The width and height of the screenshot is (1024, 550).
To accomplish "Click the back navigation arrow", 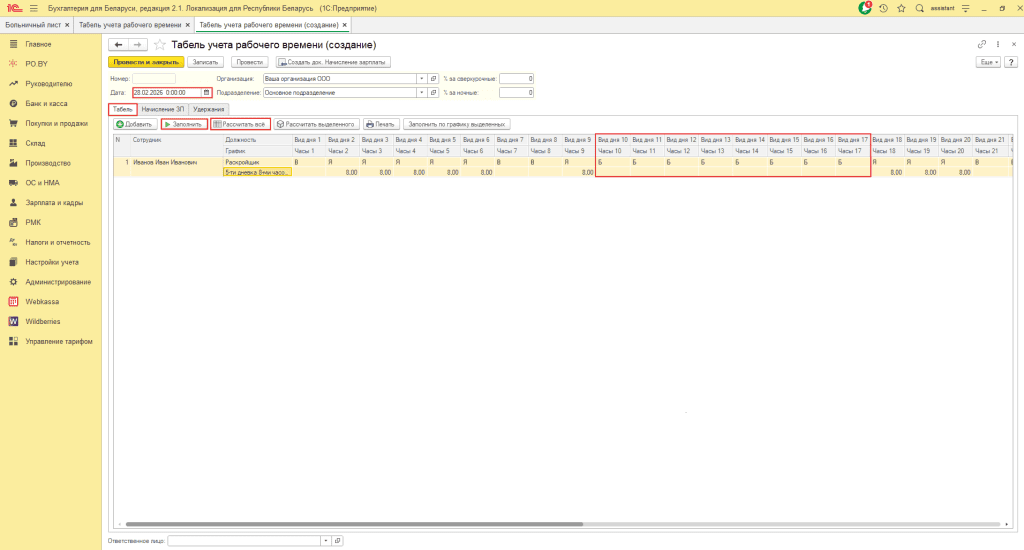I will (x=118, y=45).
